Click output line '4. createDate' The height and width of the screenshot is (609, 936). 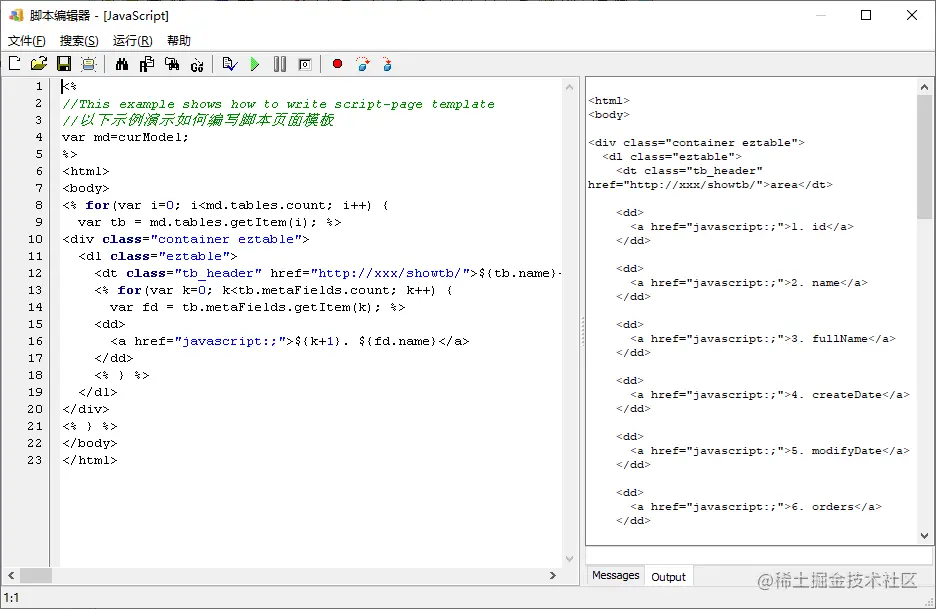769,395
